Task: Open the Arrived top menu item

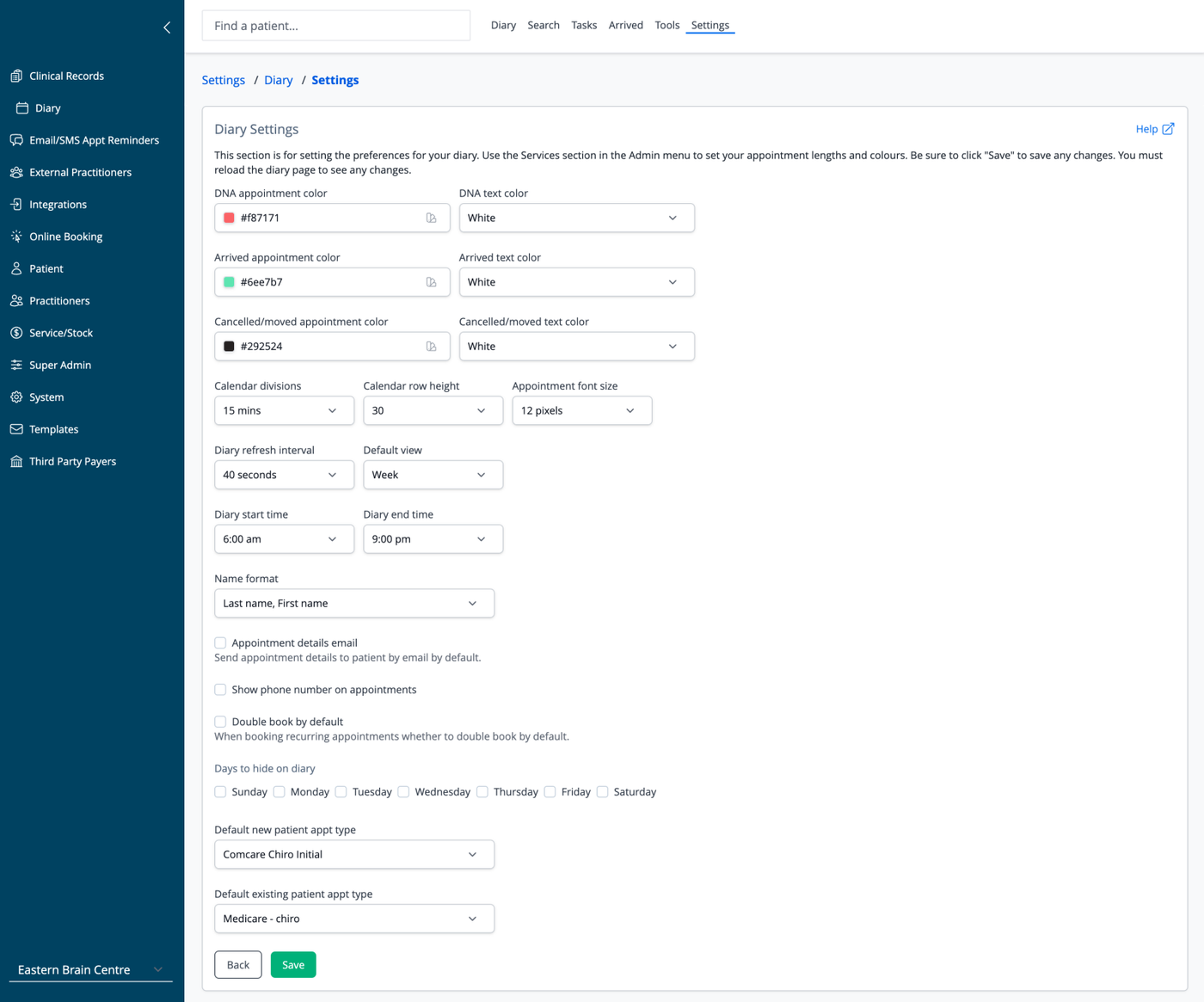Action: 626,25
